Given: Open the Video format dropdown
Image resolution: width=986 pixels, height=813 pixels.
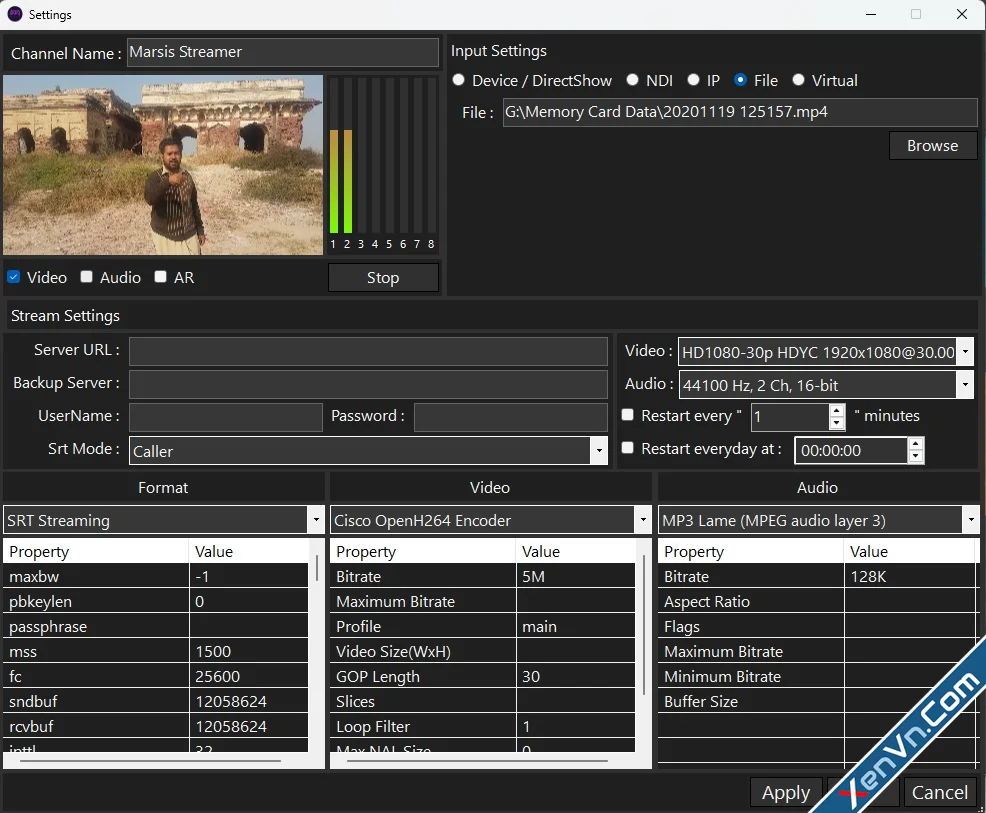Looking at the screenshot, I should click(965, 352).
